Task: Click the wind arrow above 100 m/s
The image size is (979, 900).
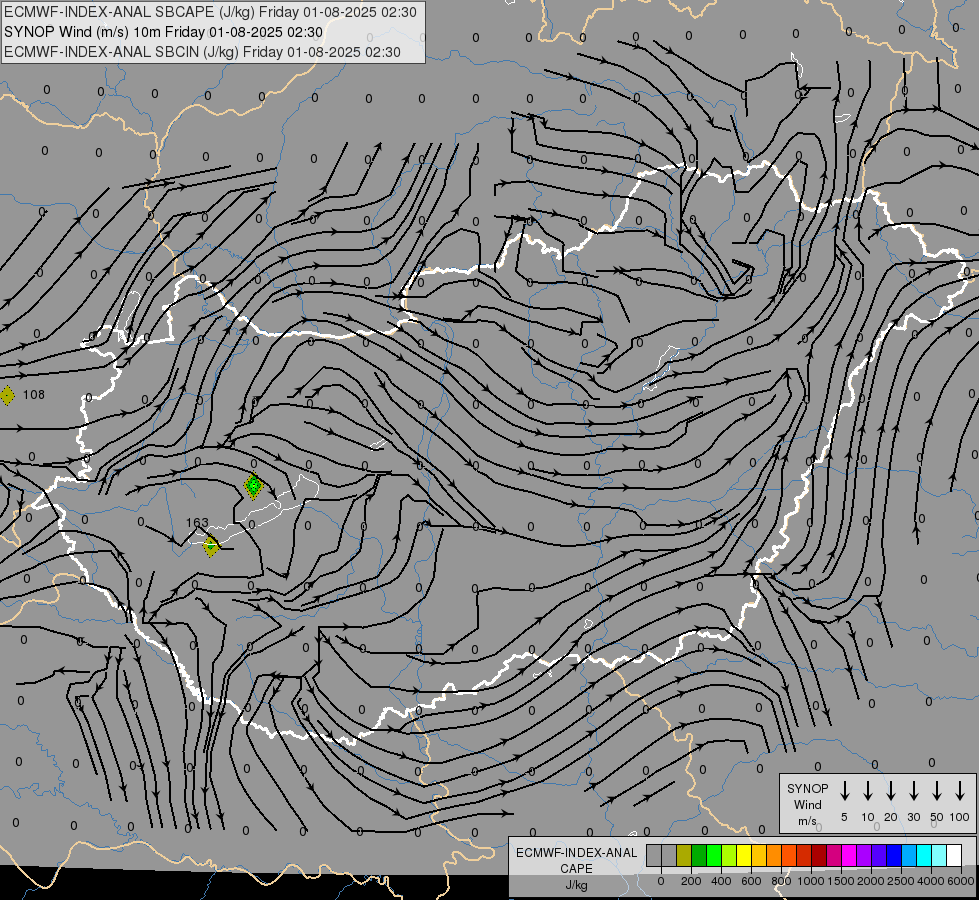Action: [960, 791]
